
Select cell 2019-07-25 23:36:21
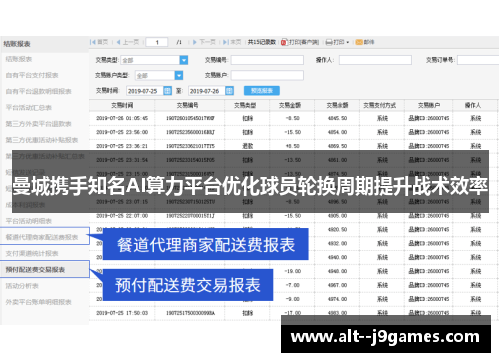pyautogui.click(x=122, y=146)
